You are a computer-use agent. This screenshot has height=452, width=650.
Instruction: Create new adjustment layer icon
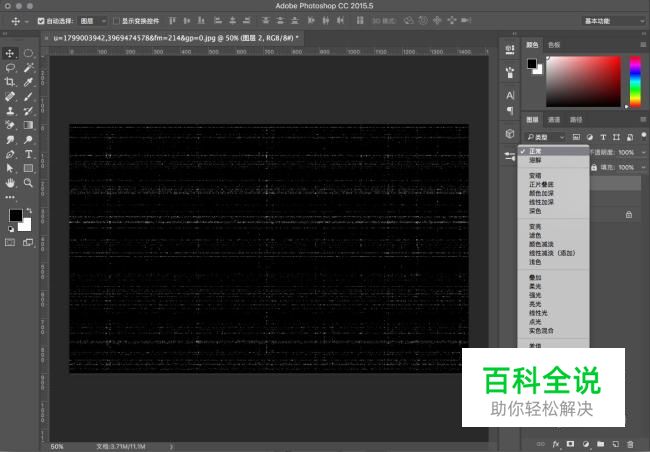coord(586,444)
